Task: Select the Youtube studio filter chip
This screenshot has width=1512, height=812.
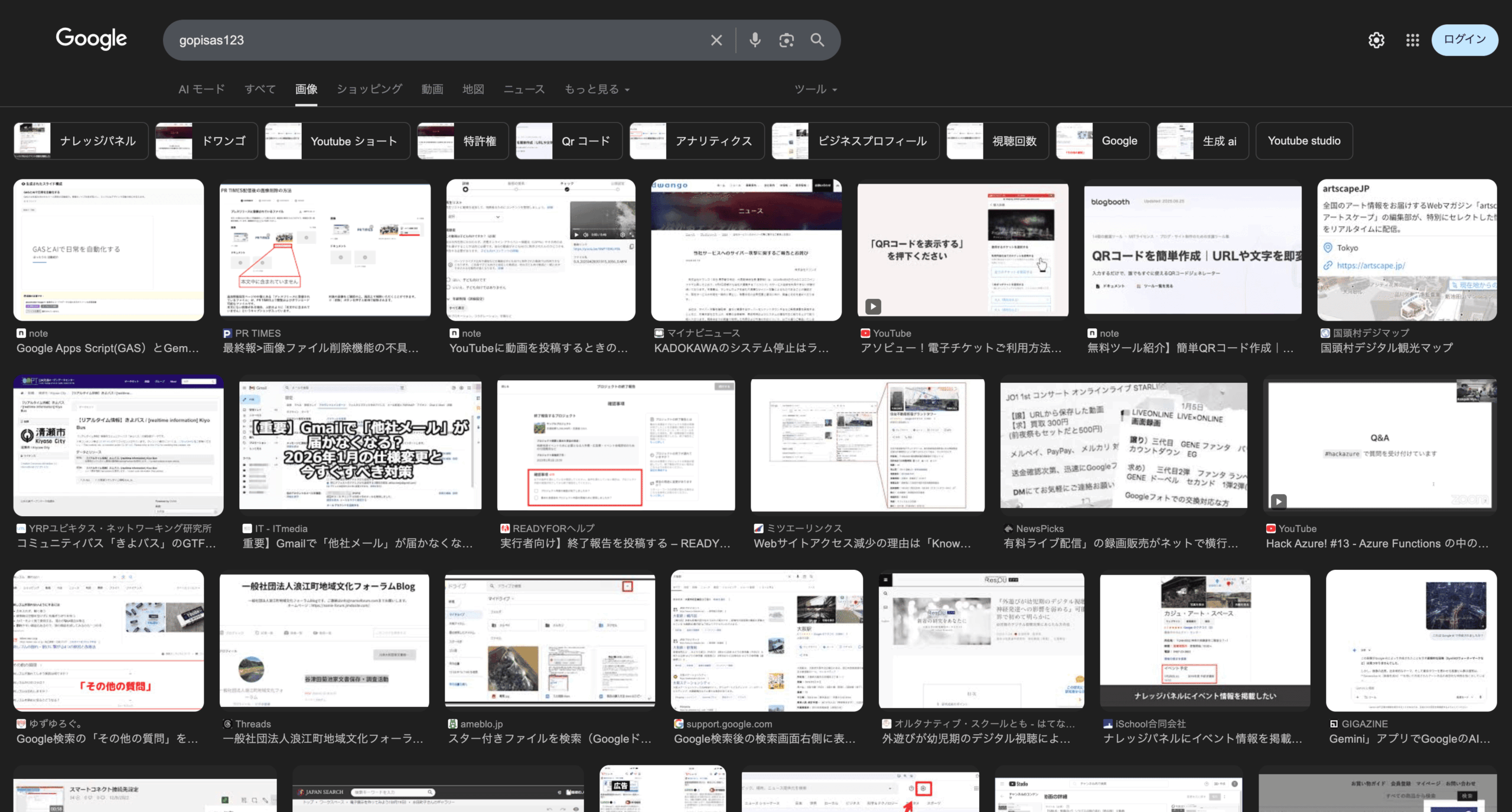Action: tap(1304, 141)
